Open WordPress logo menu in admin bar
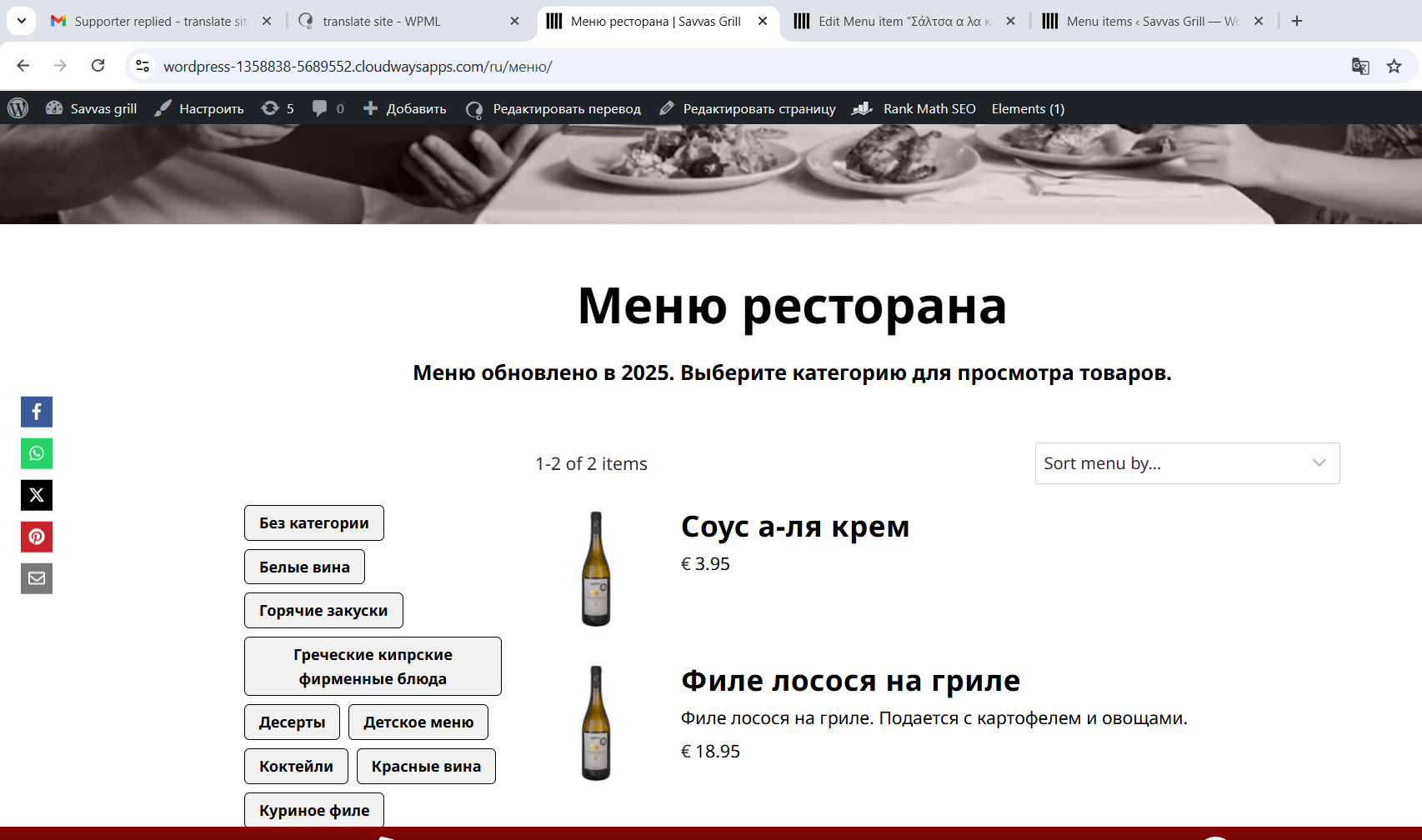Image resolution: width=1422 pixels, height=840 pixels. tap(18, 108)
